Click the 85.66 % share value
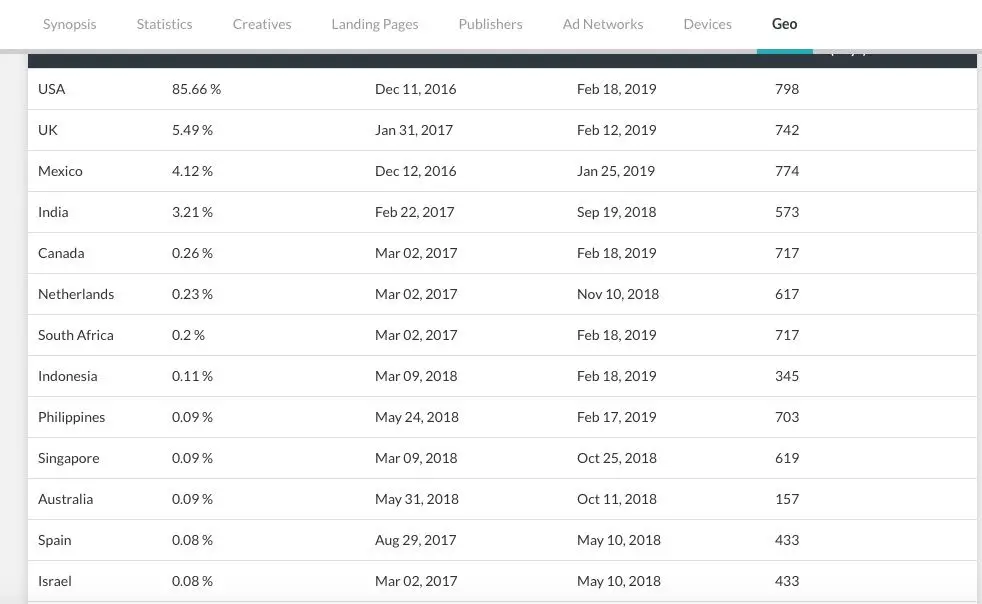Screen dimensions: 982x604 point(197,89)
